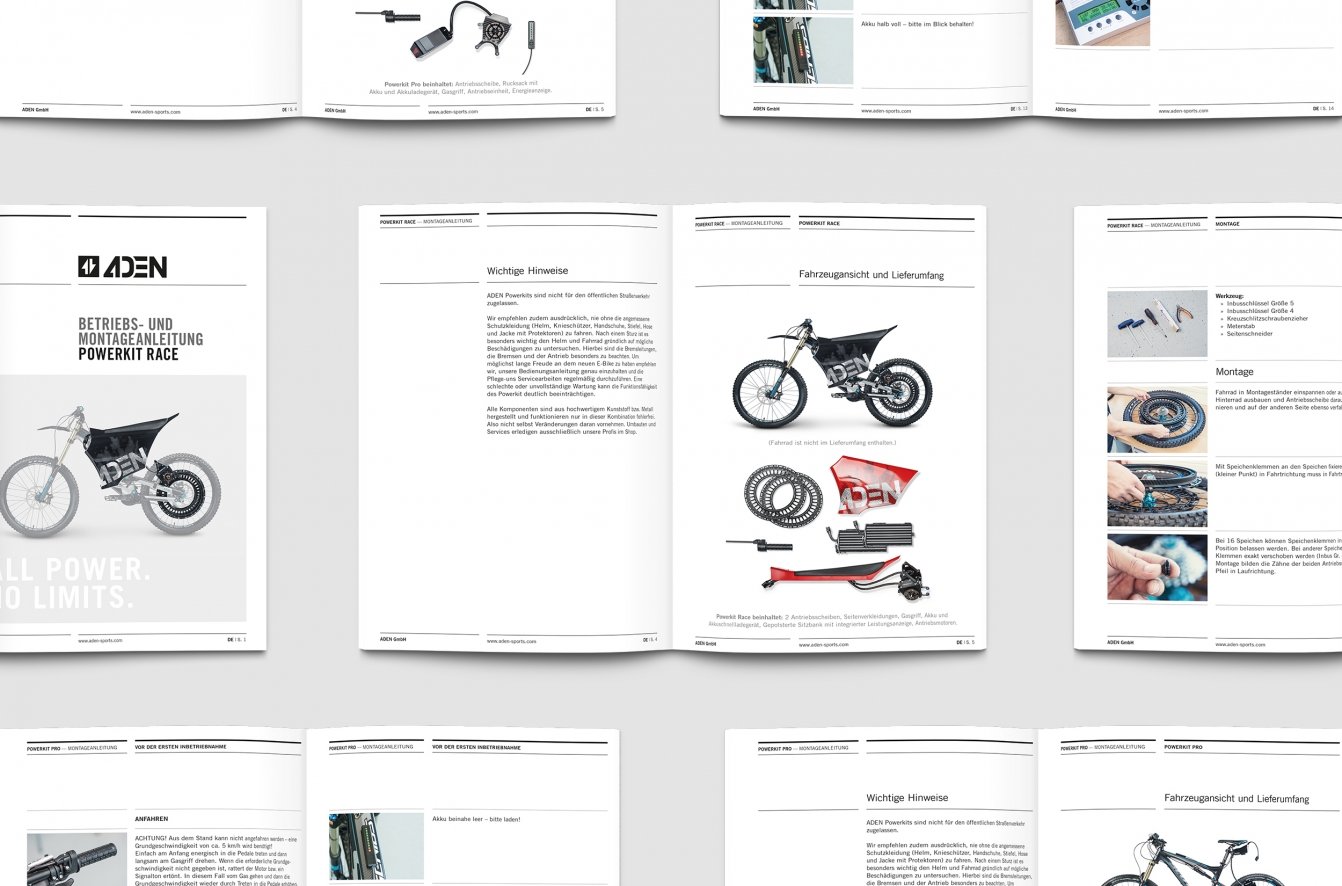Click the photo of fingers holding a spoke clamp
Viewport: 1342px width, 886px height.
click(x=1157, y=567)
